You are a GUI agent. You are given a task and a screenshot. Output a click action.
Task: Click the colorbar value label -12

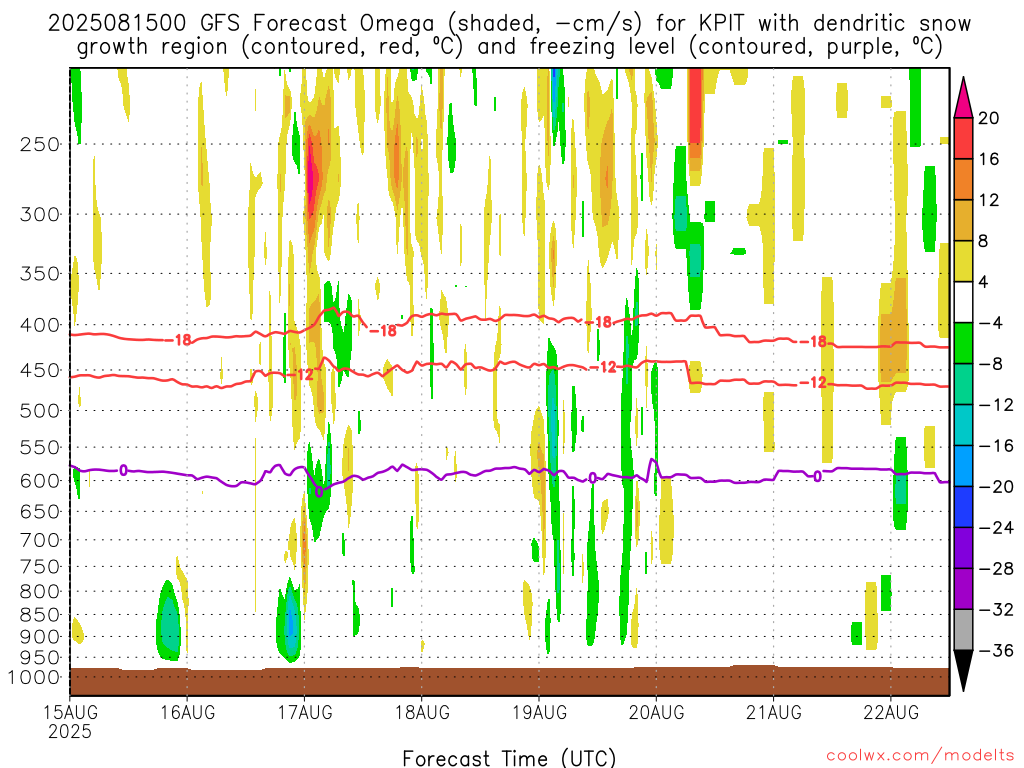(996, 406)
